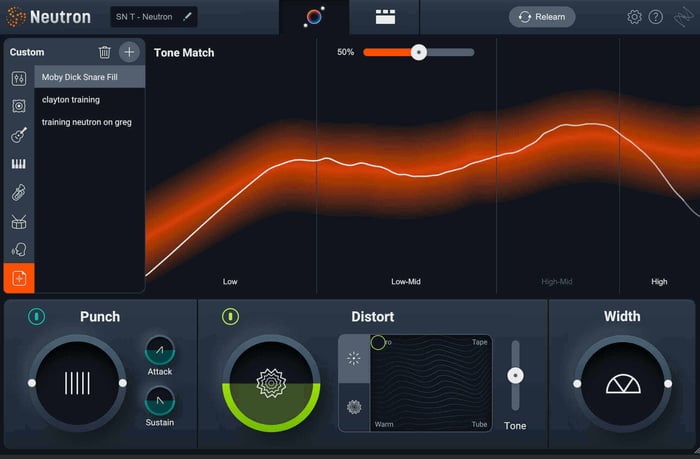Open the help question mark icon
This screenshot has width=700, height=459.
click(x=655, y=17)
